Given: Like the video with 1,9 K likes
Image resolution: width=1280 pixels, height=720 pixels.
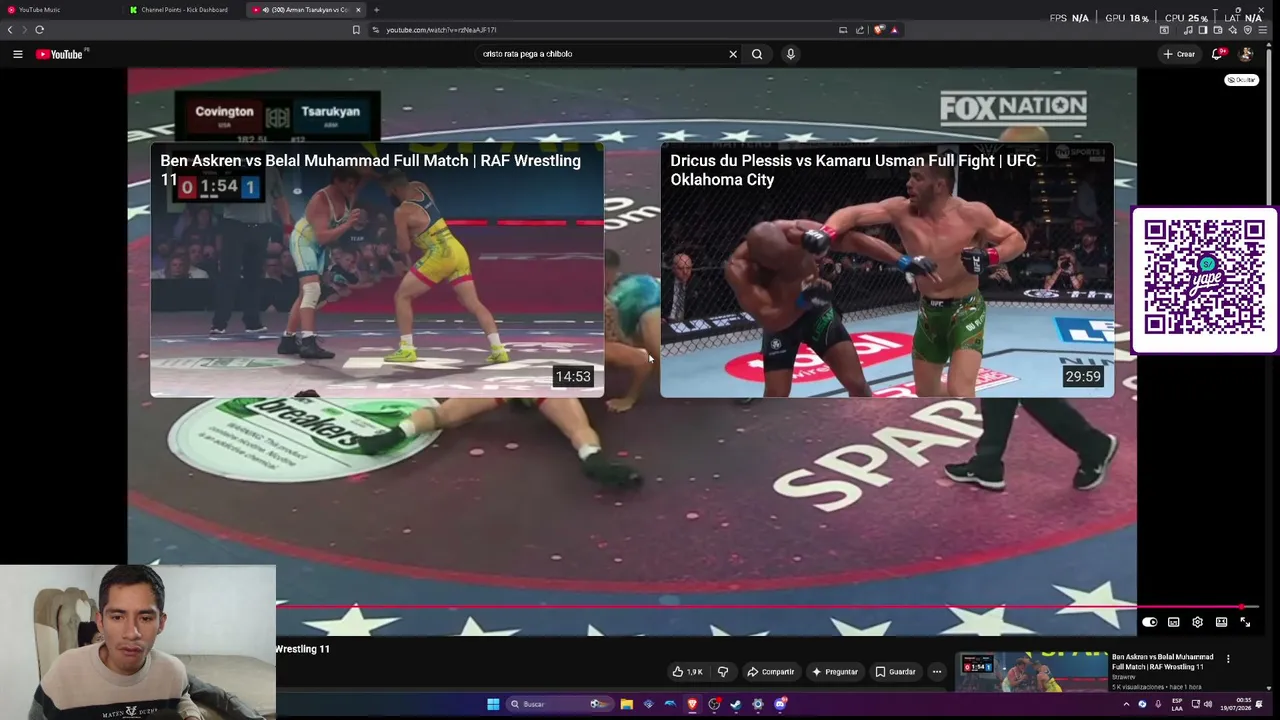Looking at the screenshot, I should pyautogui.click(x=687, y=672).
